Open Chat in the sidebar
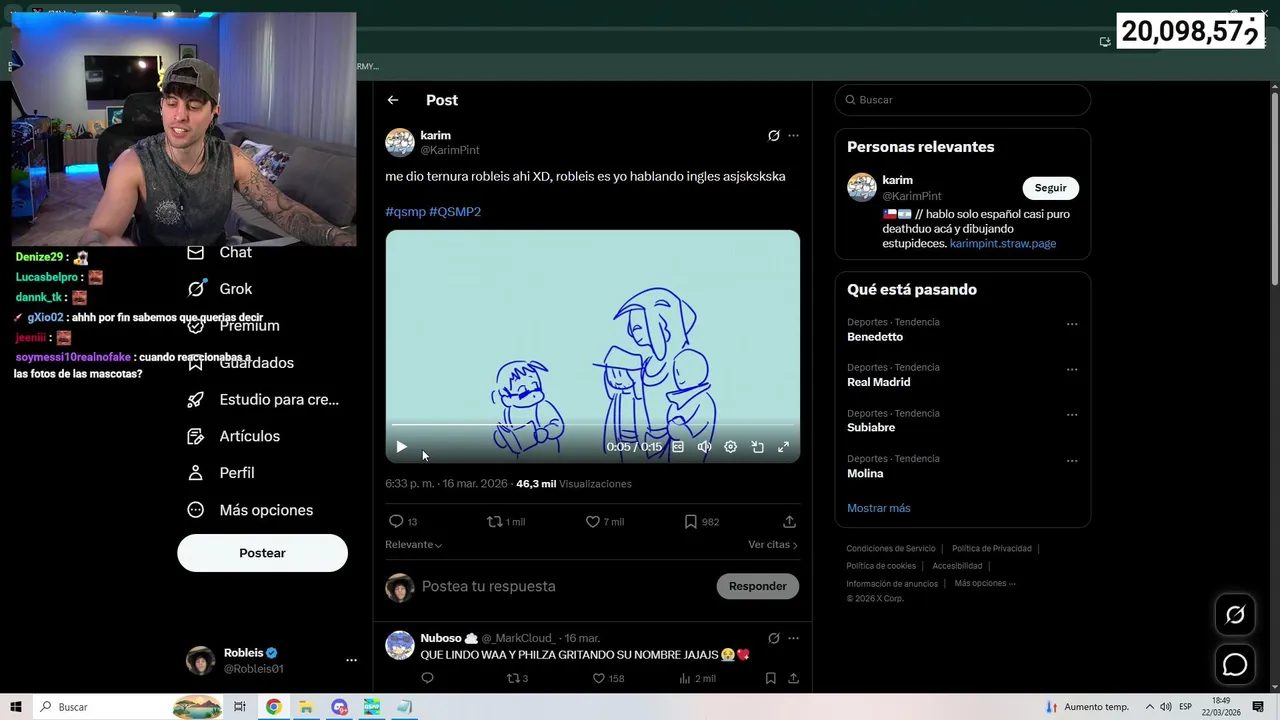 tap(220, 253)
